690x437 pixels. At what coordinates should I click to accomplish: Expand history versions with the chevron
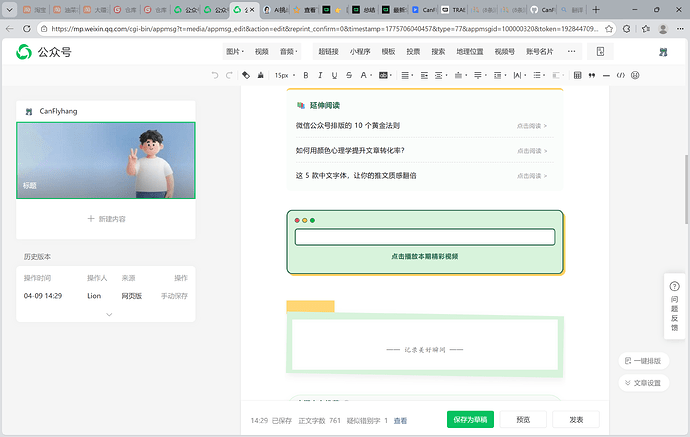[x=108, y=314]
